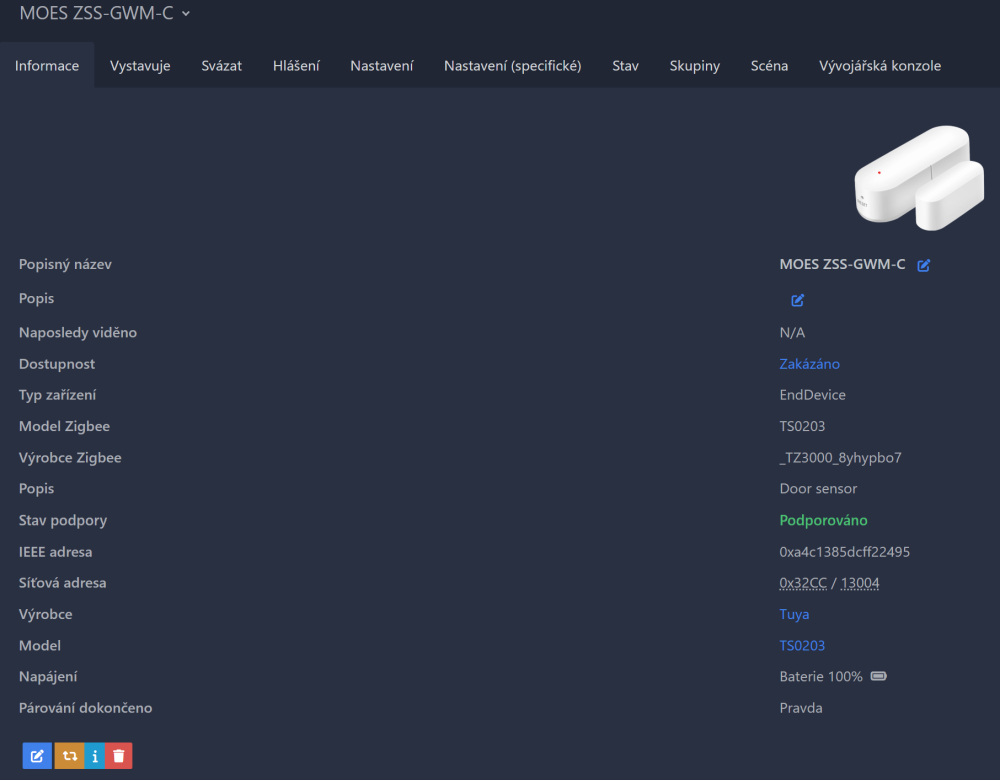This screenshot has width=1000, height=780.
Task: Edit the friendly name MOES ZSS-GWM-C
Action: (x=924, y=265)
